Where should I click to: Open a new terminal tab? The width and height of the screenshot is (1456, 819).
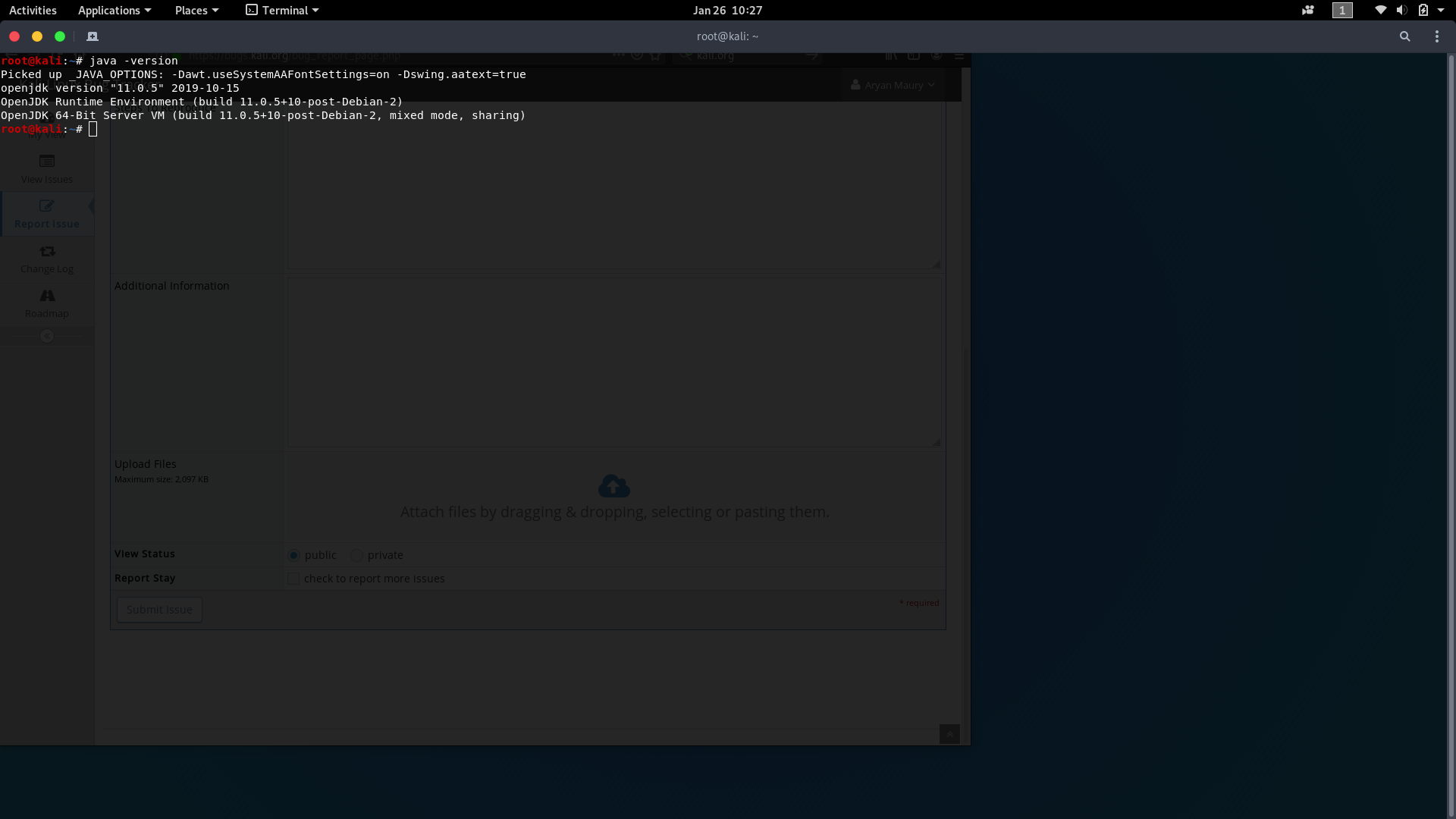point(93,36)
